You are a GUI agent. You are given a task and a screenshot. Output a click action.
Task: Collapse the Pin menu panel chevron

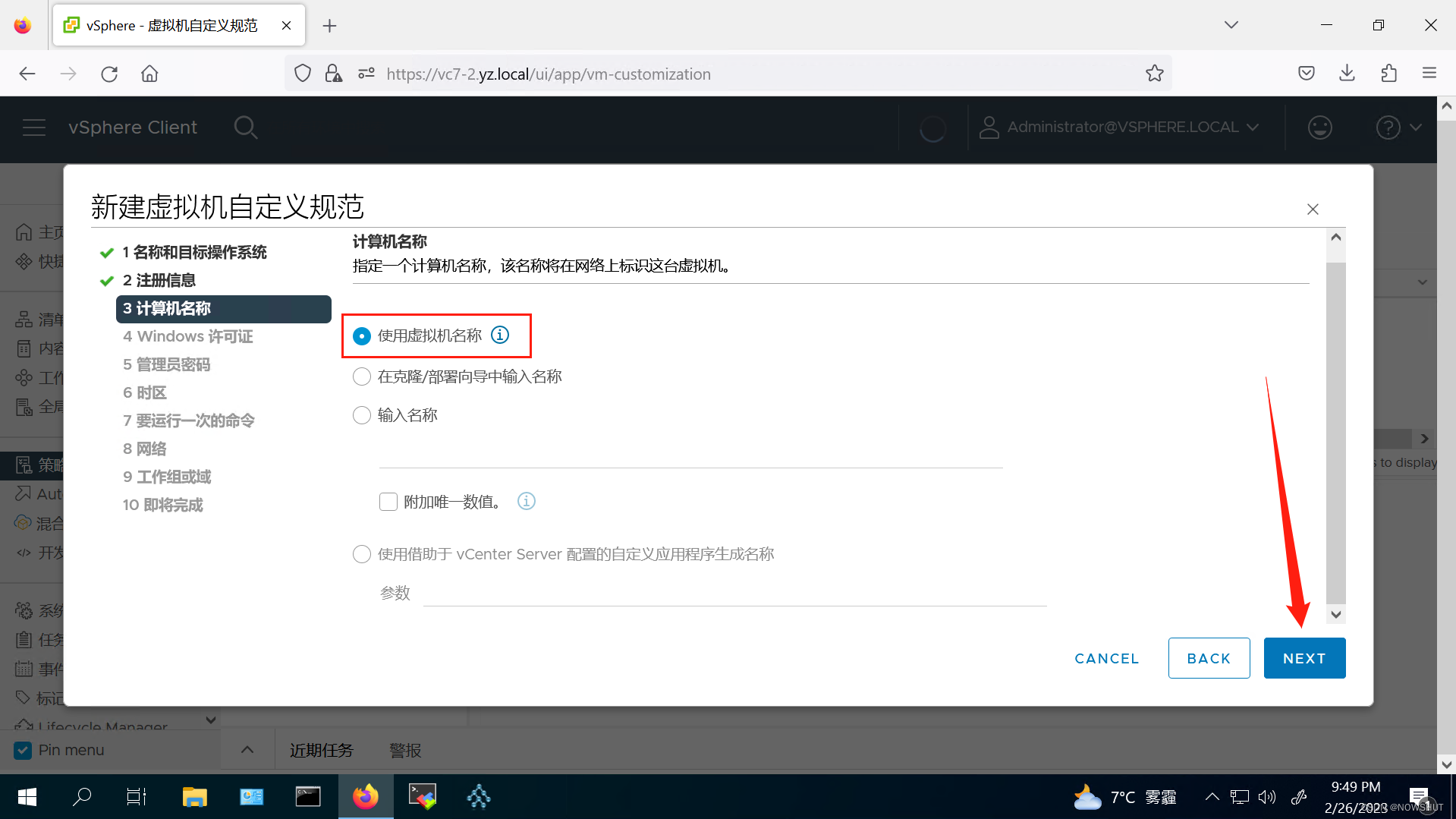coord(247,748)
